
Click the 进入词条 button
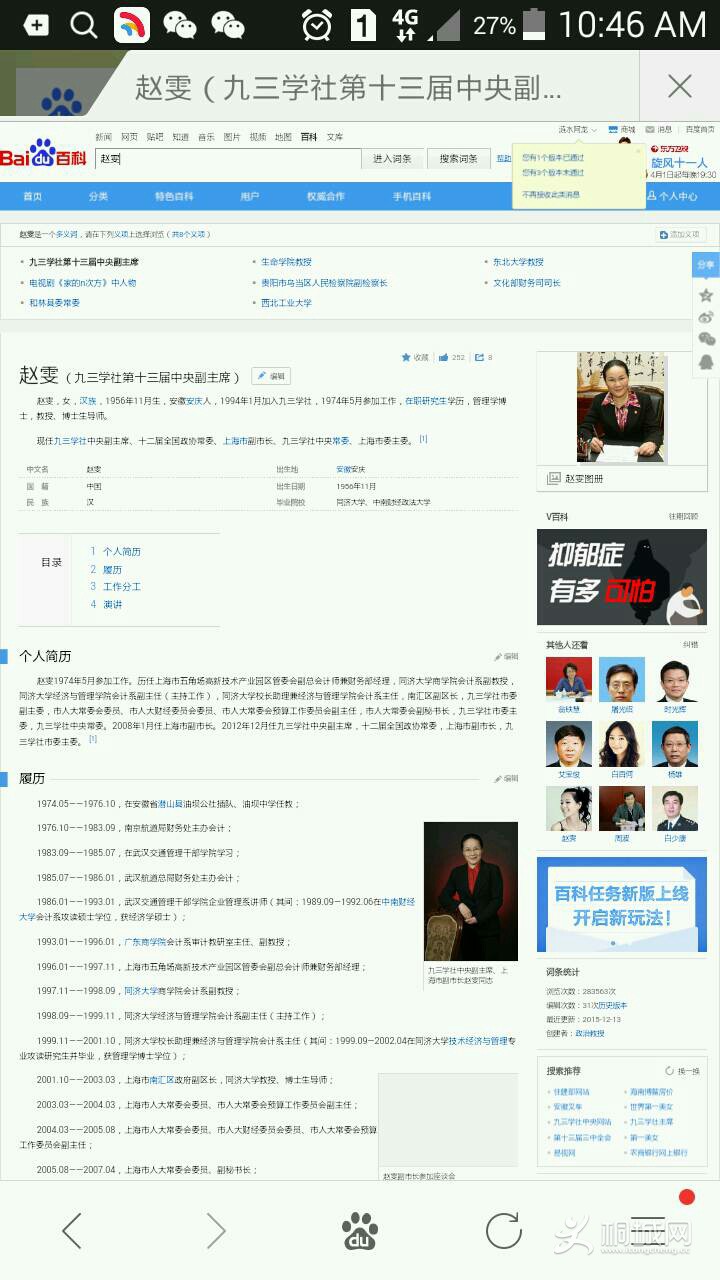point(392,159)
